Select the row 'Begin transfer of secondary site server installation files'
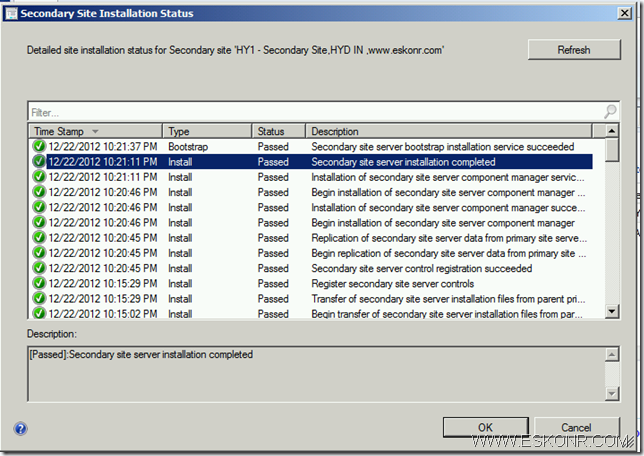 coord(312,313)
